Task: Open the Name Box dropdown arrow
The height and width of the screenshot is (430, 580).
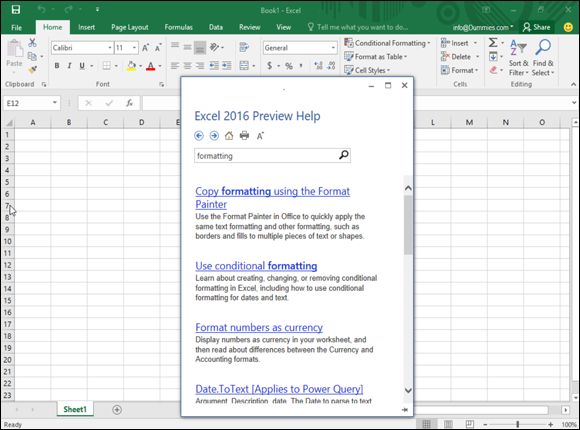Action: [x=55, y=103]
